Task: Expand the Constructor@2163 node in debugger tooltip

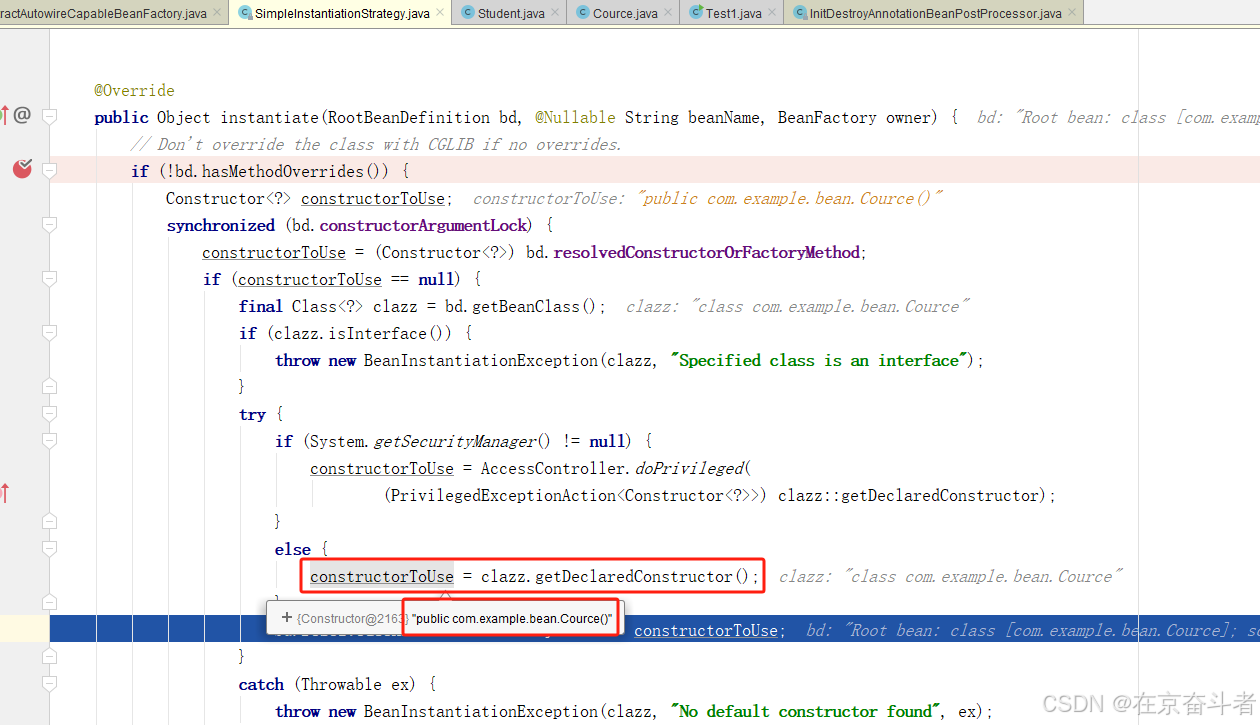Action: (x=287, y=618)
